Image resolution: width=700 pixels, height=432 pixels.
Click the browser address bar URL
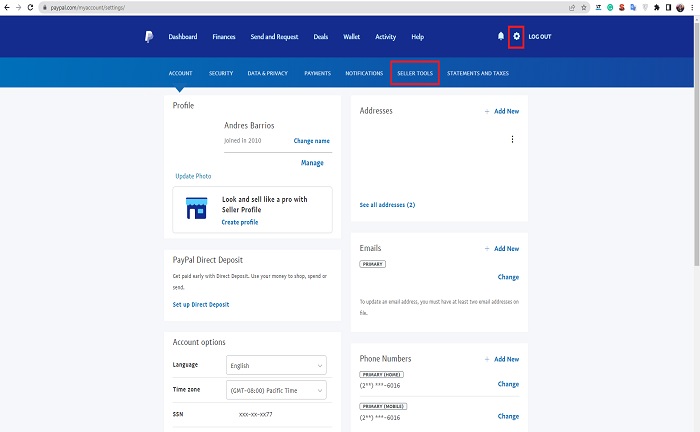tap(88, 8)
